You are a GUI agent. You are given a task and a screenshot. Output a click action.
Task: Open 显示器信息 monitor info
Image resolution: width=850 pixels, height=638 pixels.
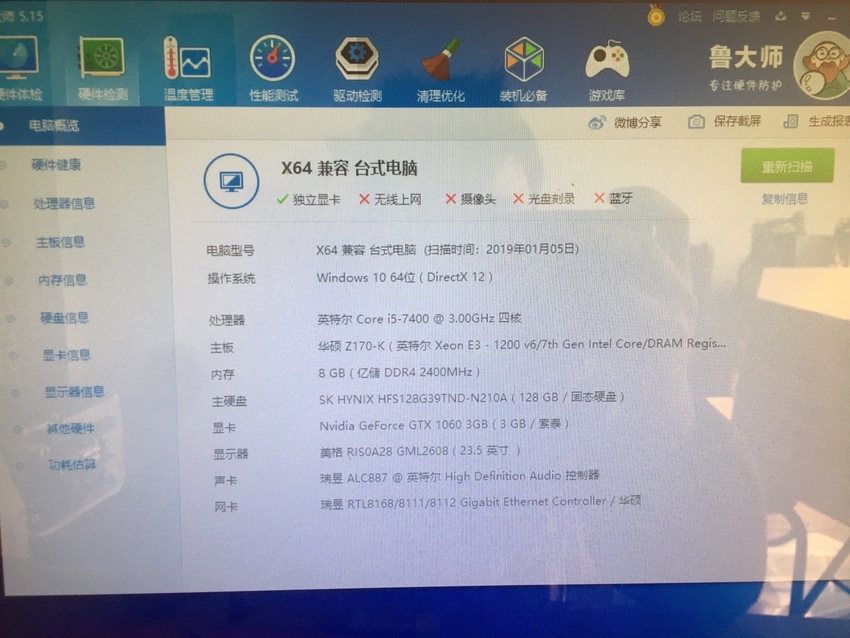[74, 392]
